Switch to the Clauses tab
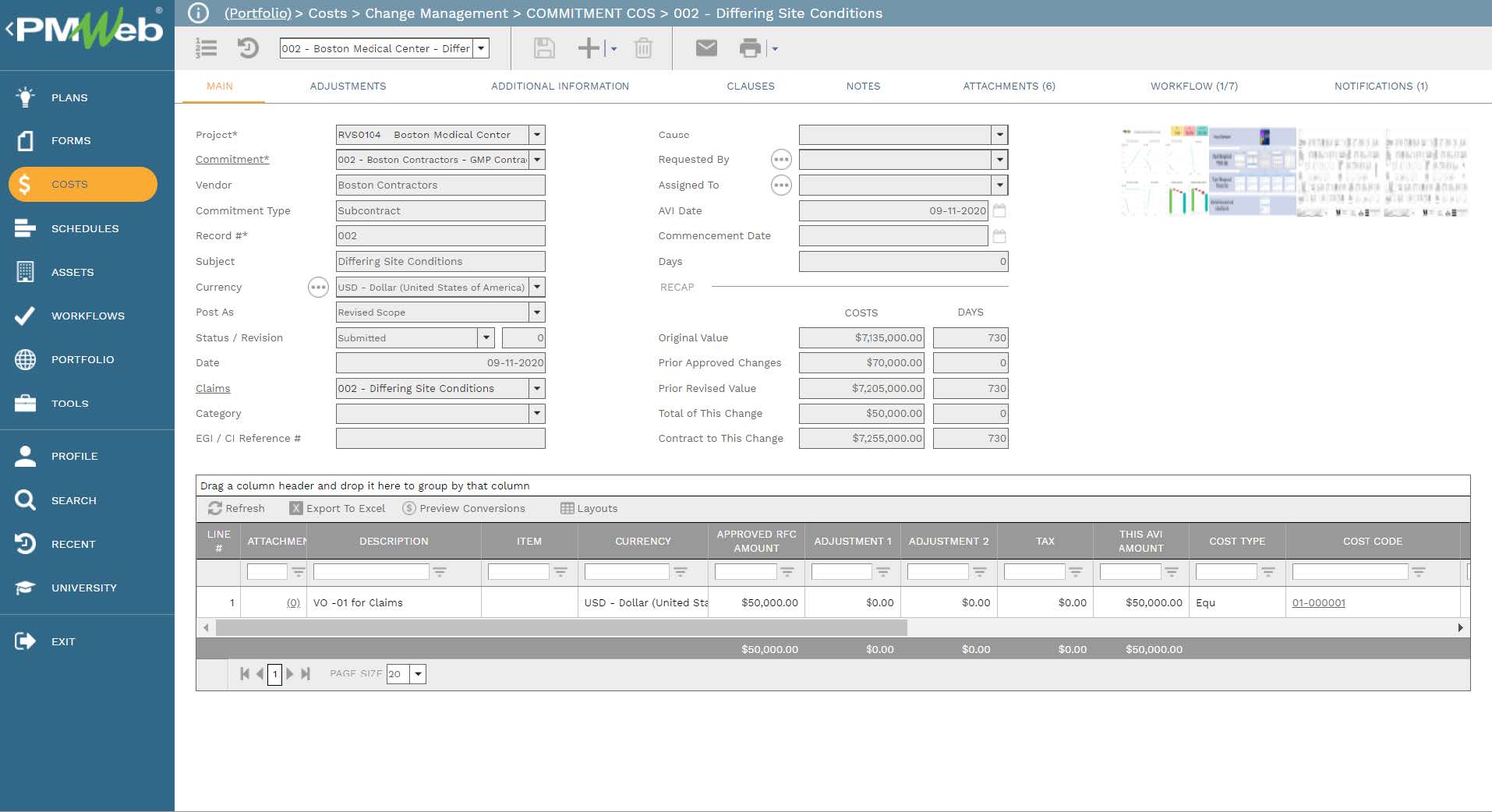The height and width of the screenshot is (812, 1492). [751, 86]
